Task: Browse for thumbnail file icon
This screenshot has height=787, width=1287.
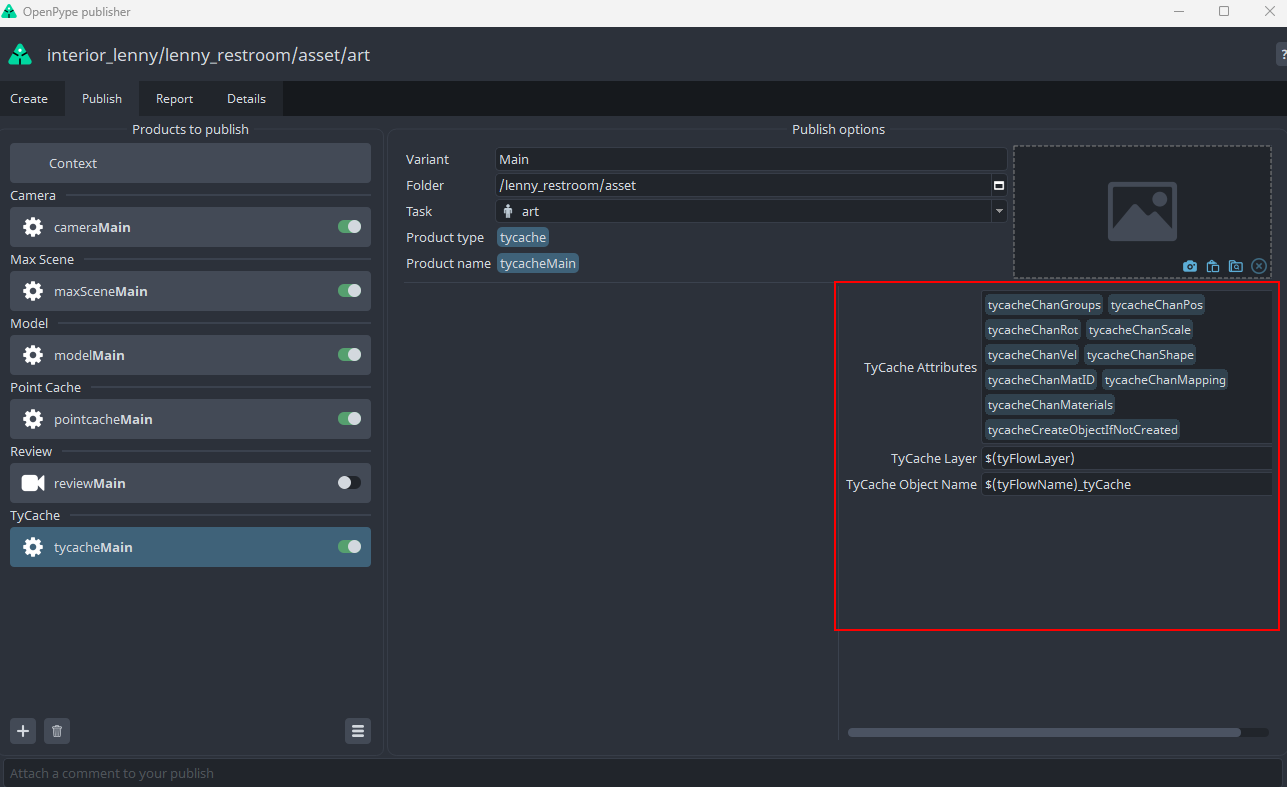Action: pos(1236,266)
